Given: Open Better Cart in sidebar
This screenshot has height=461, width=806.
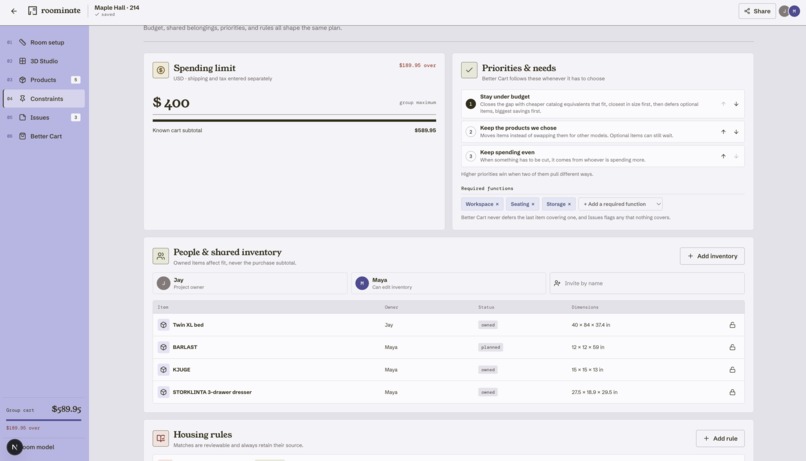Looking at the screenshot, I should click(x=44, y=136).
